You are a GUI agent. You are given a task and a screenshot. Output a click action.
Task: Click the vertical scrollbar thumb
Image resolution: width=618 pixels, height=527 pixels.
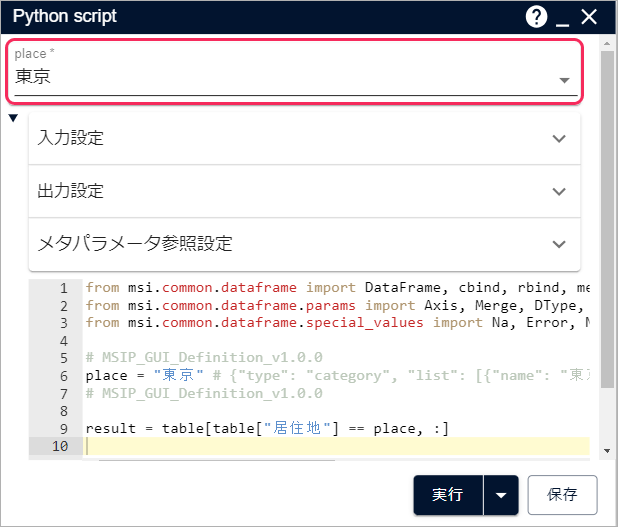point(607,219)
